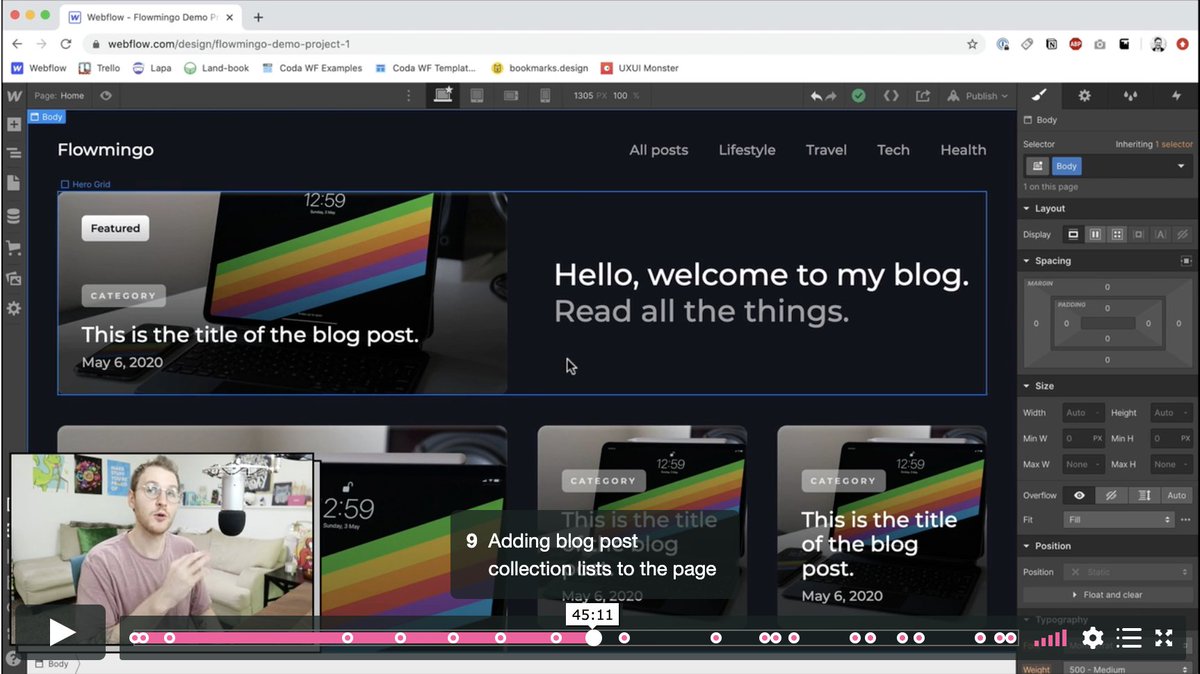The width and height of the screenshot is (1200, 674).
Task: Open the Assets image panel
Action: (14, 278)
